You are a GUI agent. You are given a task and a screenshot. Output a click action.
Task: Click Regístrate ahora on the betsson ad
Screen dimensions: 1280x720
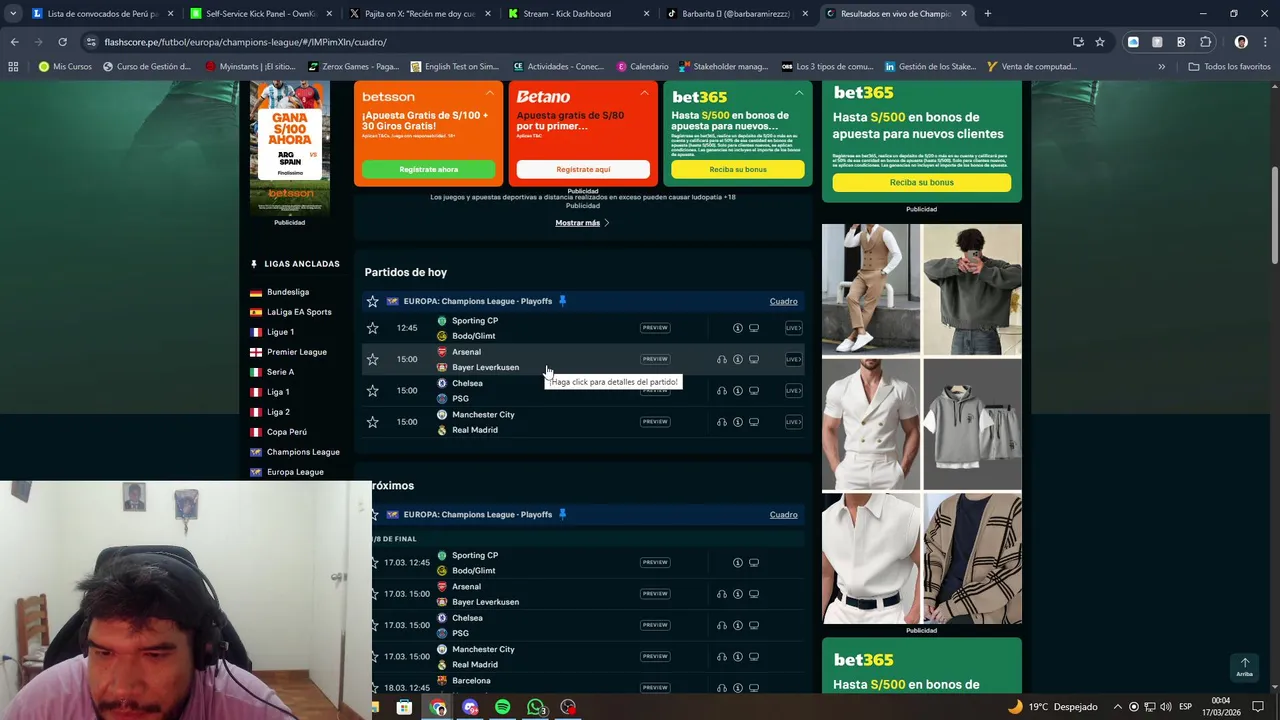pyautogui.click(x=428, y=170)
